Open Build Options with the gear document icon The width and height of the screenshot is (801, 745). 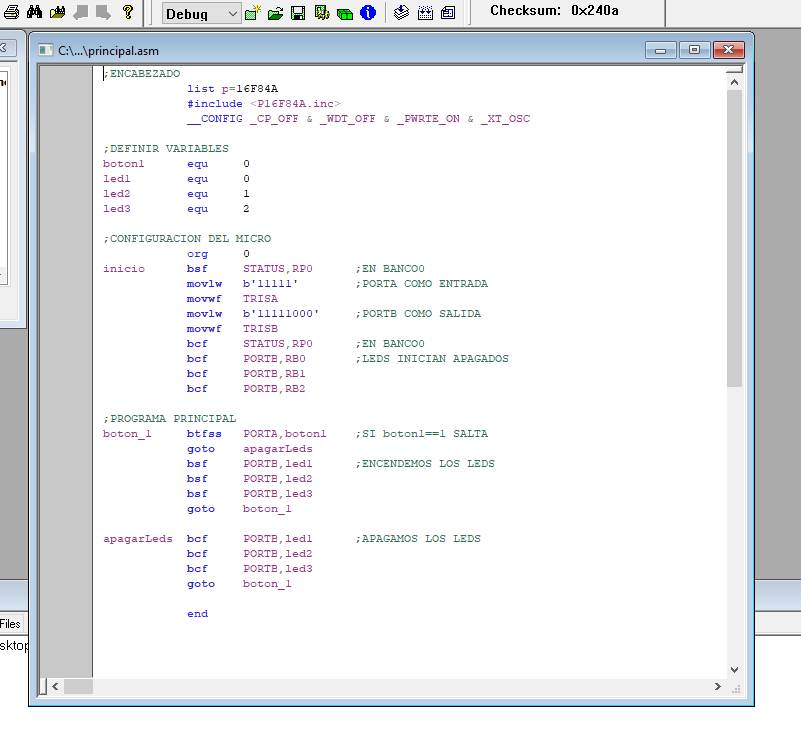(322, 13)
